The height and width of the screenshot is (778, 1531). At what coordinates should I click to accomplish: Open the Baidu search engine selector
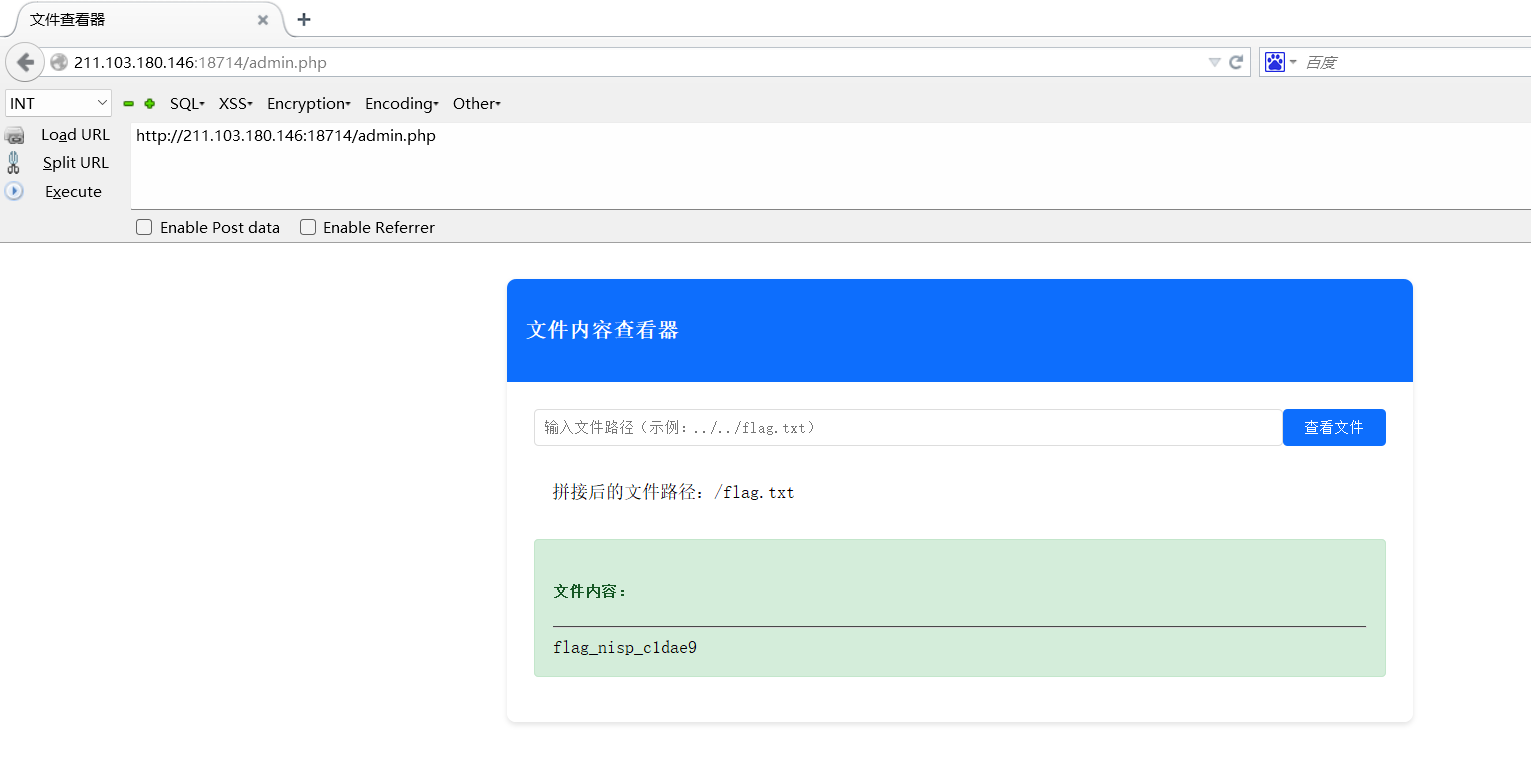1280,62
